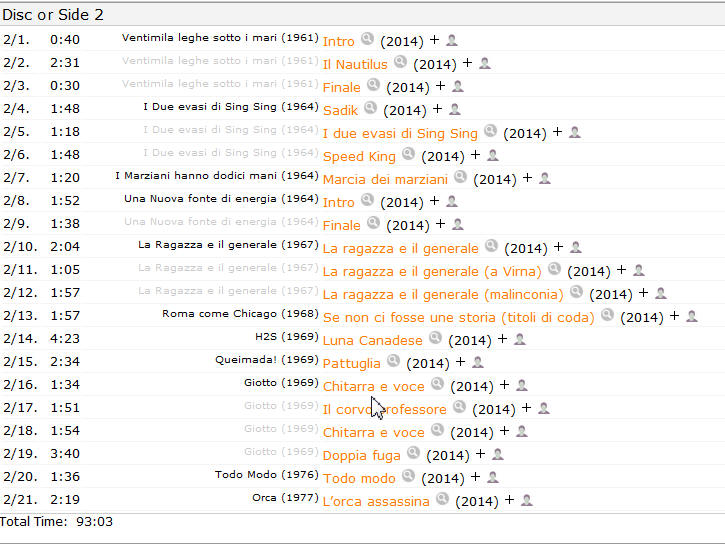The width and height of the screenshot is (725, 544).
Task: Click search icon beside Se non ci fosse une storia
Action: (x=608, y=315)
